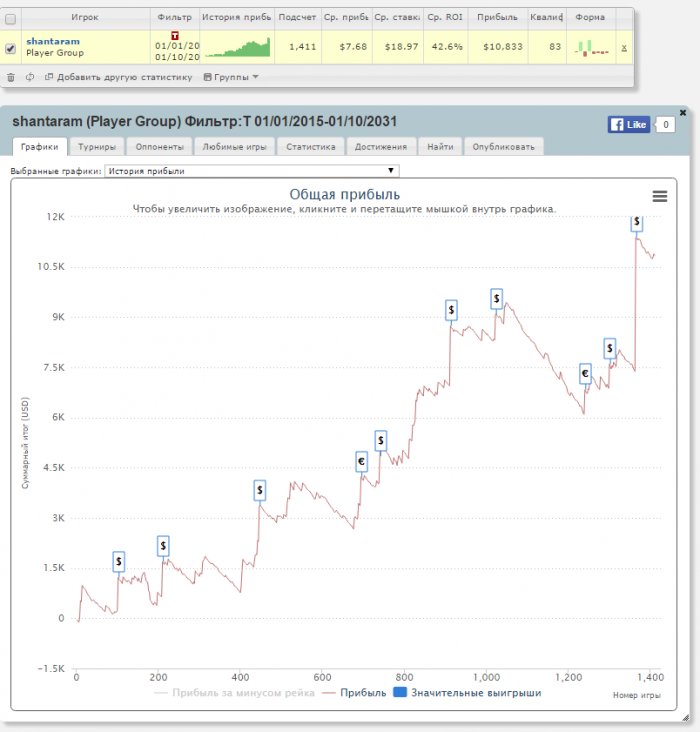Click Добавить другую статистику link
Screen dimensions: 700x732
(x=119, y=77)
